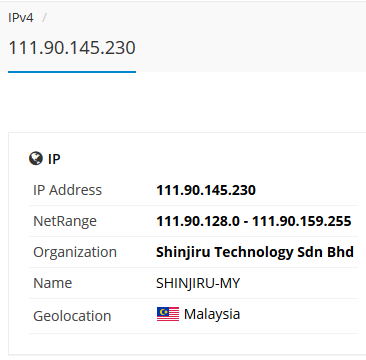Open the NetRange 111.90.128.0 - 111.90.159.255 link
The image size is (366, 360).
(254, 221)
